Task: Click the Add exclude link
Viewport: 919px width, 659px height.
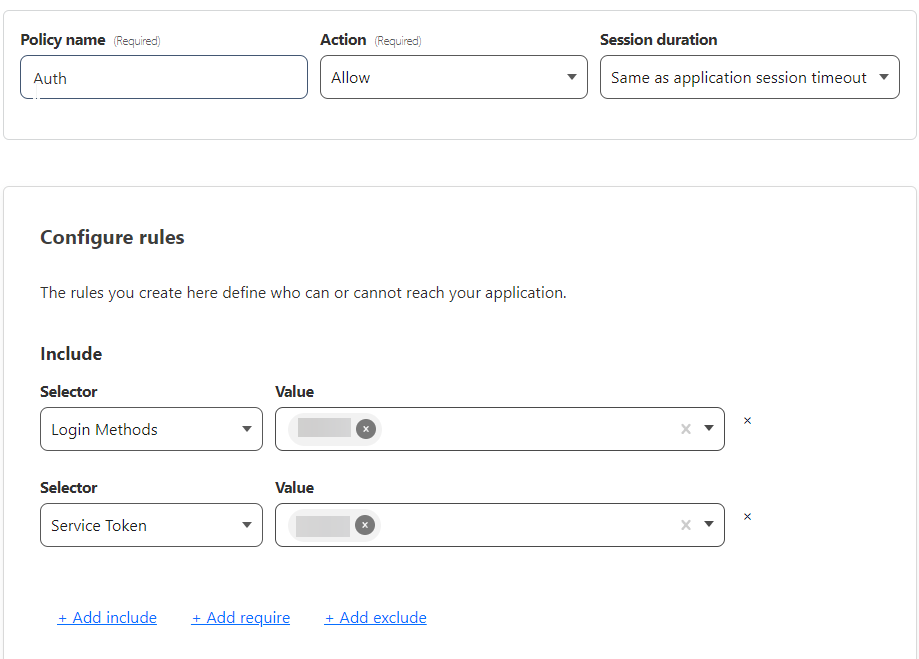Action: tap(376, 618)
